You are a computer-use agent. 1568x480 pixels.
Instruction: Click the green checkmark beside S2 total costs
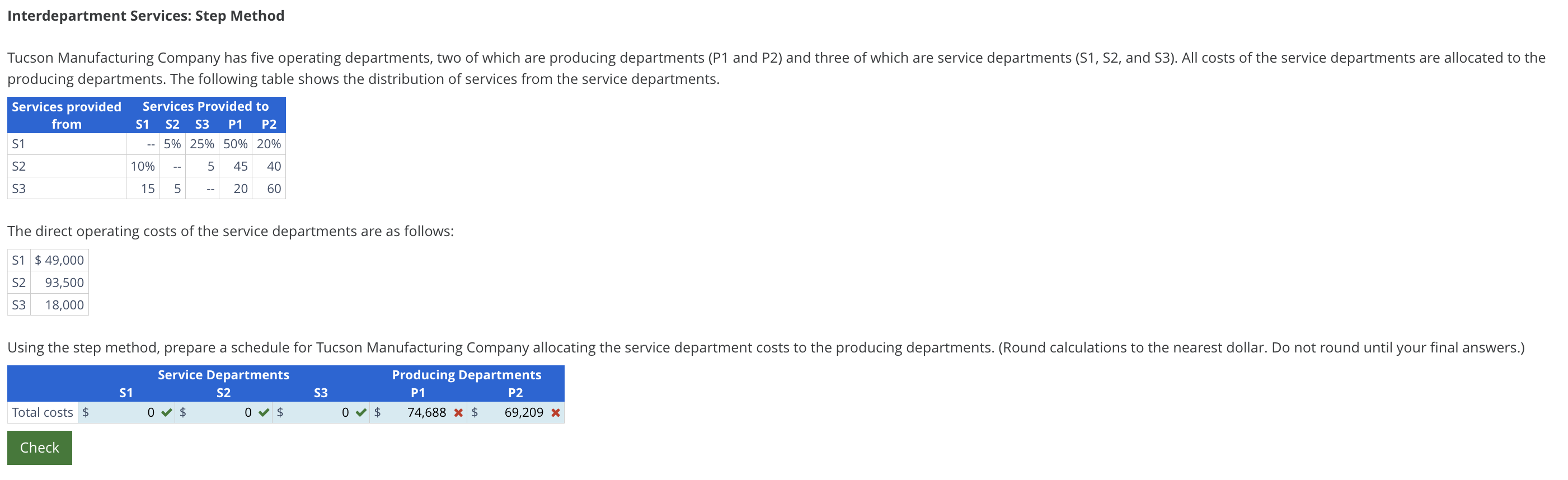(263, 412)
